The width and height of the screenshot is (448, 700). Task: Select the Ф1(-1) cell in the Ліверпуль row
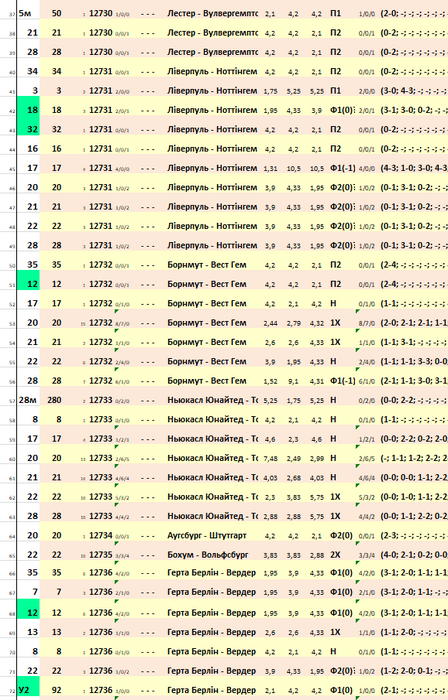[342, 168]
